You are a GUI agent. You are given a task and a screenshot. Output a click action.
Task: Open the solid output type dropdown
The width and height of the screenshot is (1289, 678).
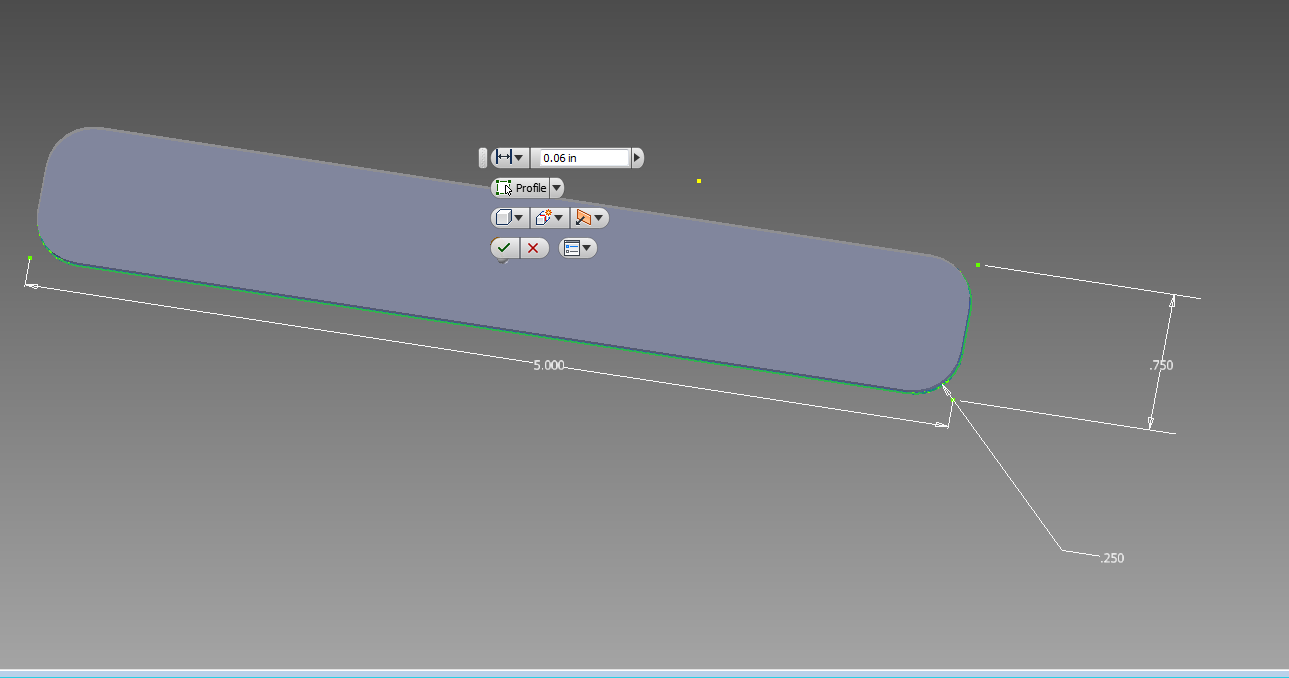click(x=519, y=217)
